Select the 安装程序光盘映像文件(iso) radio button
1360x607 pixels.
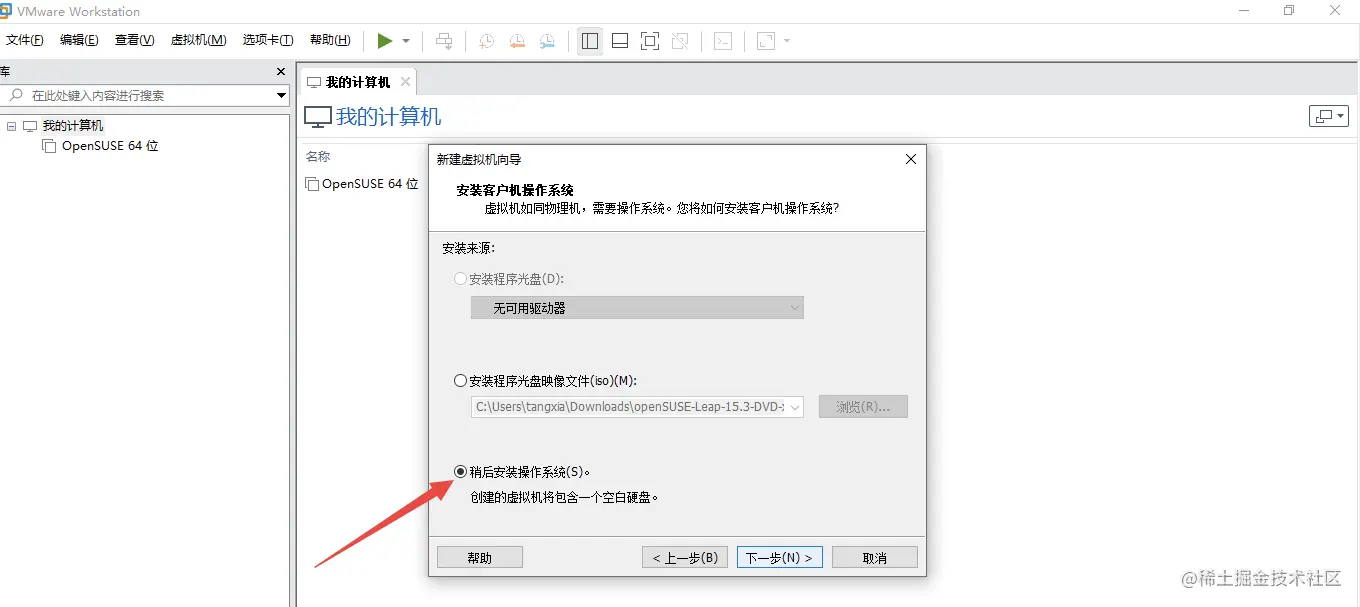[x=460, y=380]
